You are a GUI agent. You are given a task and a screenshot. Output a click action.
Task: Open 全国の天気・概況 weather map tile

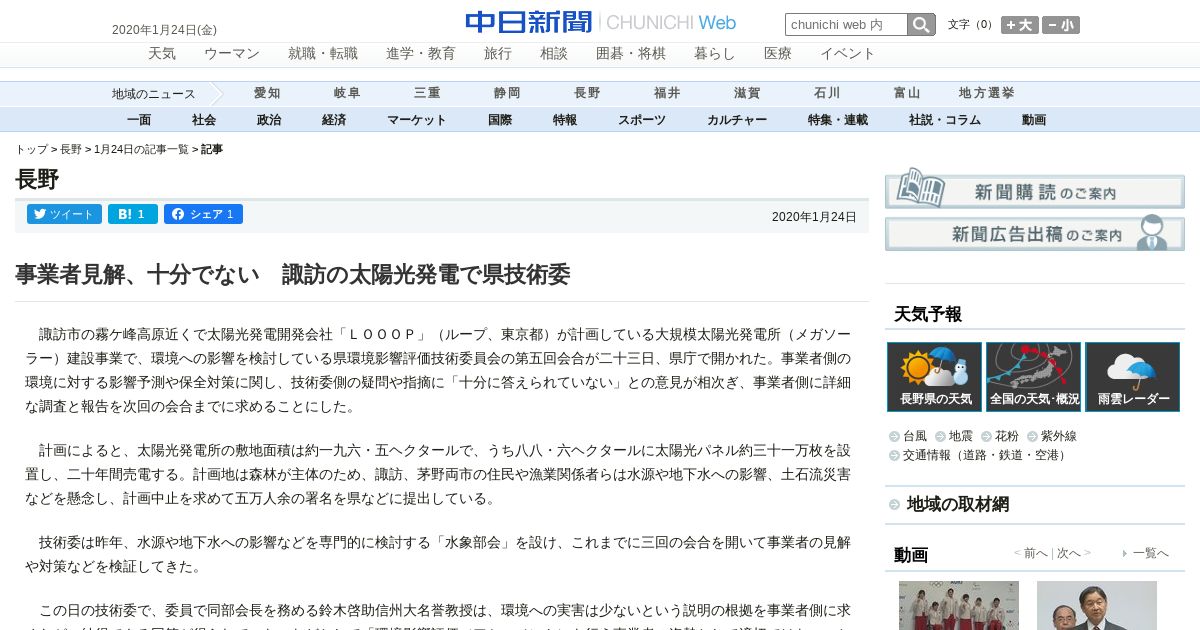[x=1034, y=377]
